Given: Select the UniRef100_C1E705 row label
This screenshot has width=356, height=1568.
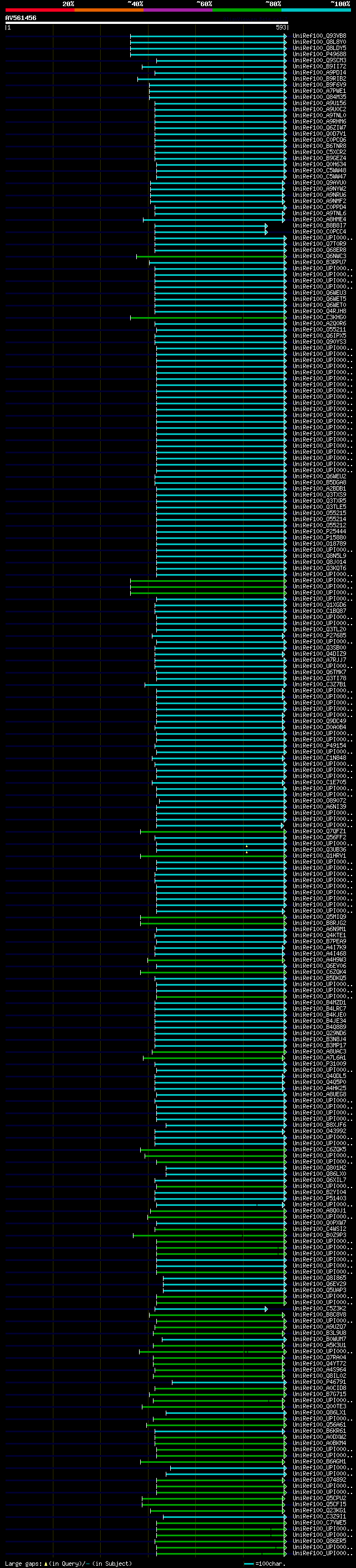Looking at the screenshot, I should [x=319, y=782].
